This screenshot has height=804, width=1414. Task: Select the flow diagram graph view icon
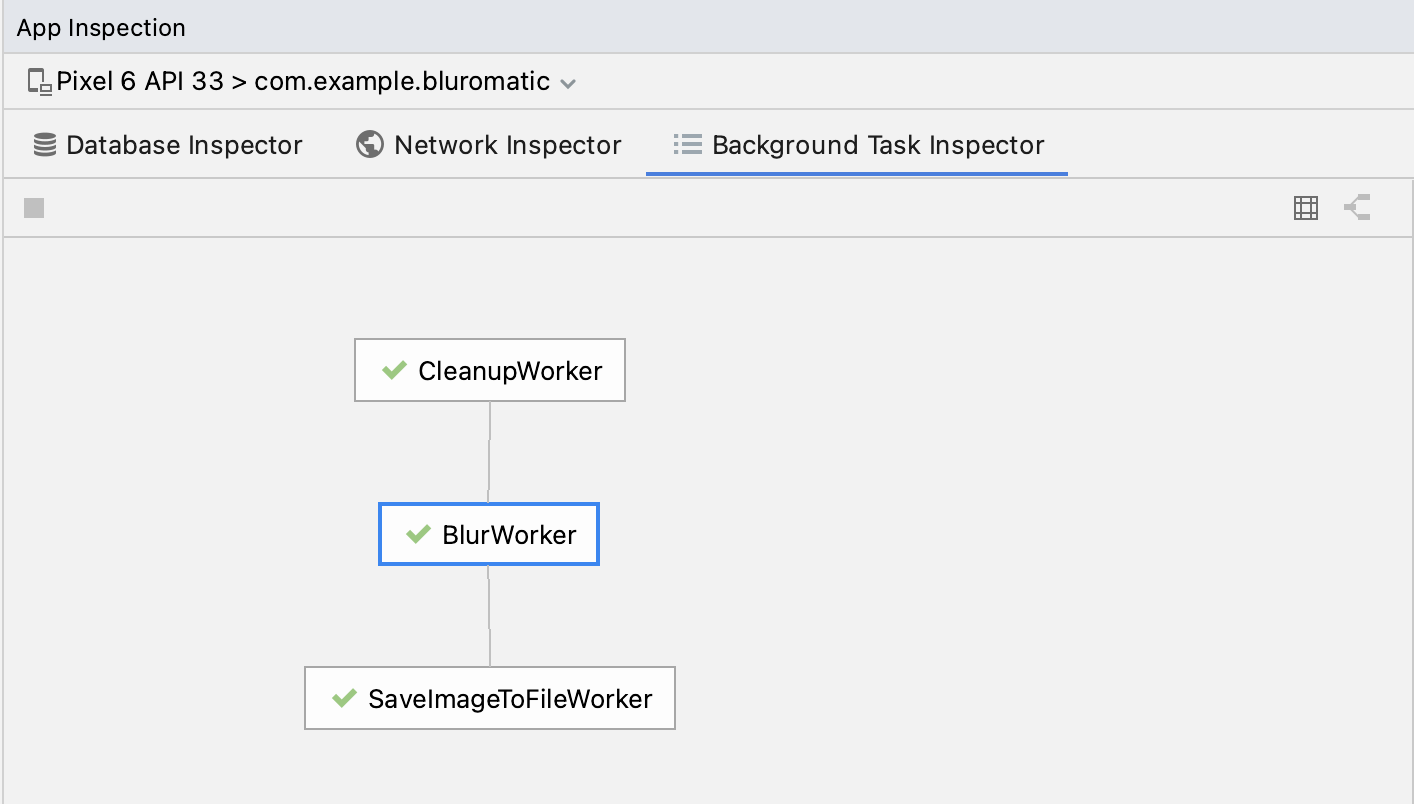tap(1357, 208)
